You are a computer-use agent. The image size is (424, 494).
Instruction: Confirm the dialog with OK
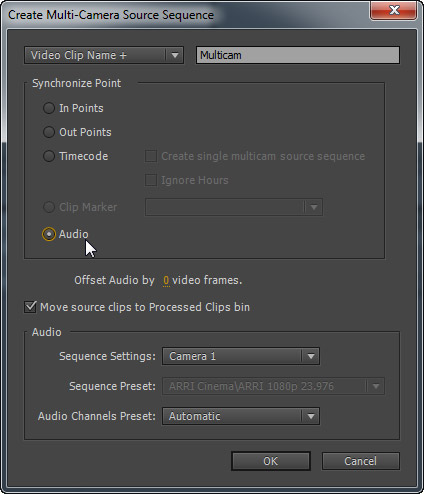coord(271,461)
